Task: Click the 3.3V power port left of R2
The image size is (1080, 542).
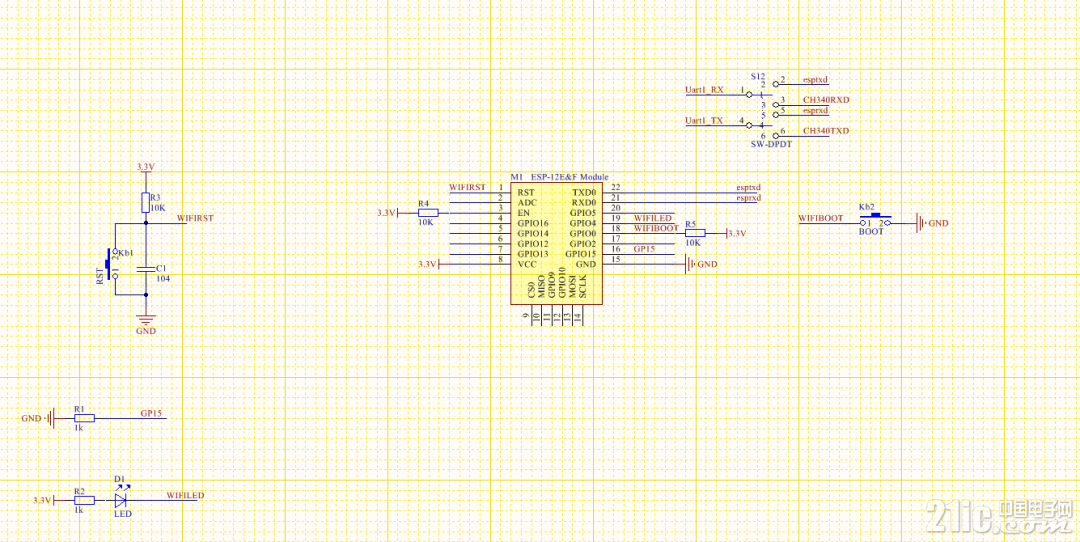Action: tap(43, 500)
